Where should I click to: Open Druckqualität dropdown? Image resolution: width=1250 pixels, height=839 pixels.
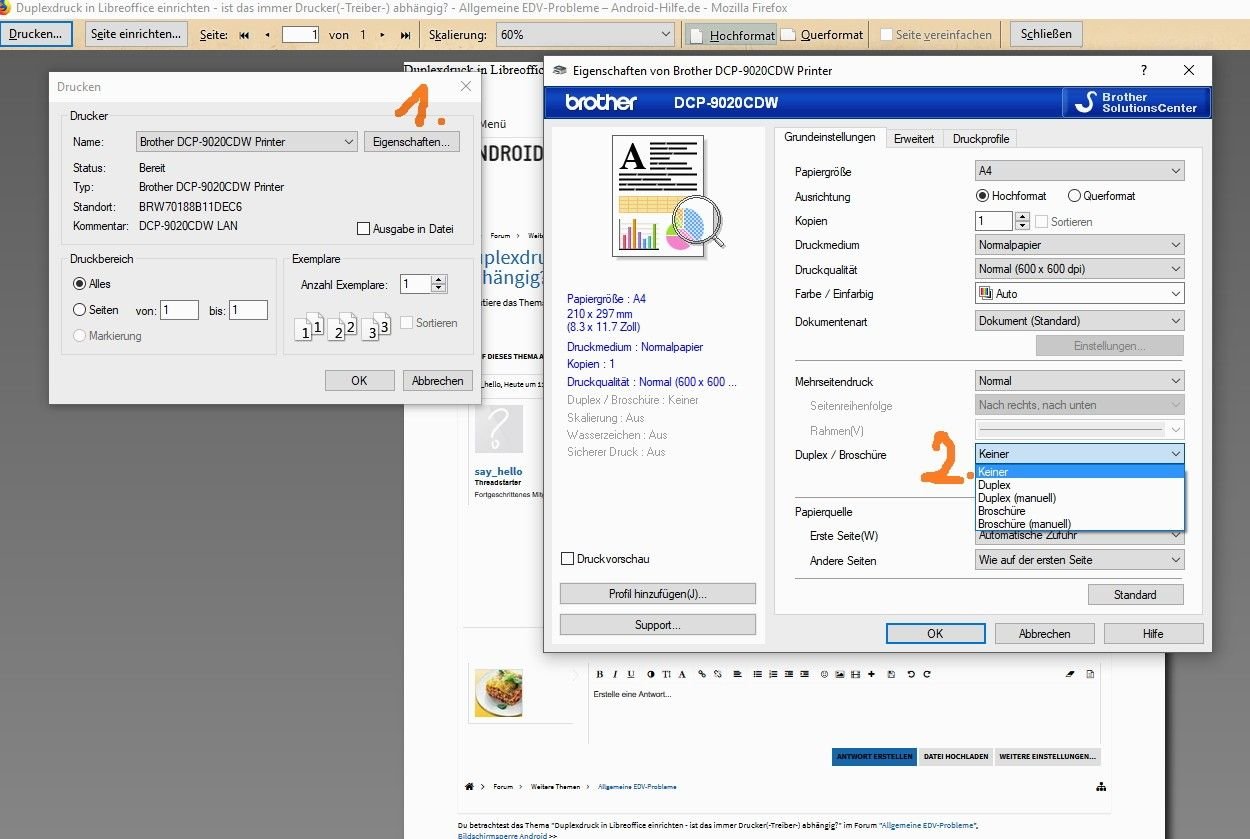pyautogui.click(x=1080, y=269)
